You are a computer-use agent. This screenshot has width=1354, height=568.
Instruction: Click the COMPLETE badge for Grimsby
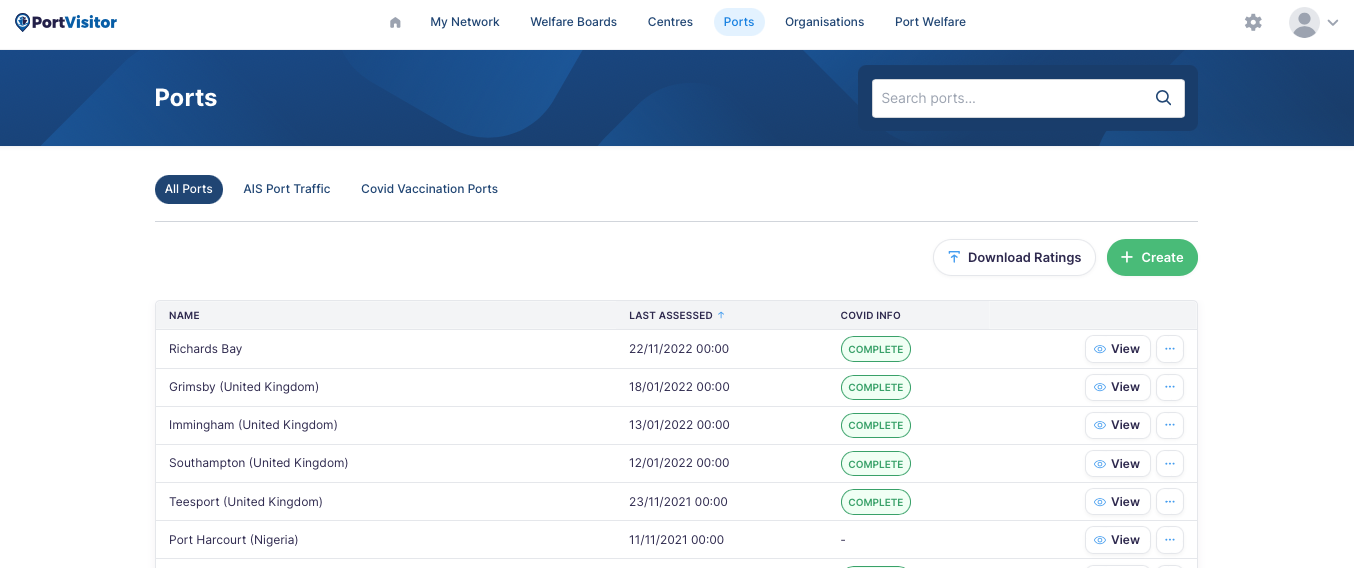coord(876,387)
